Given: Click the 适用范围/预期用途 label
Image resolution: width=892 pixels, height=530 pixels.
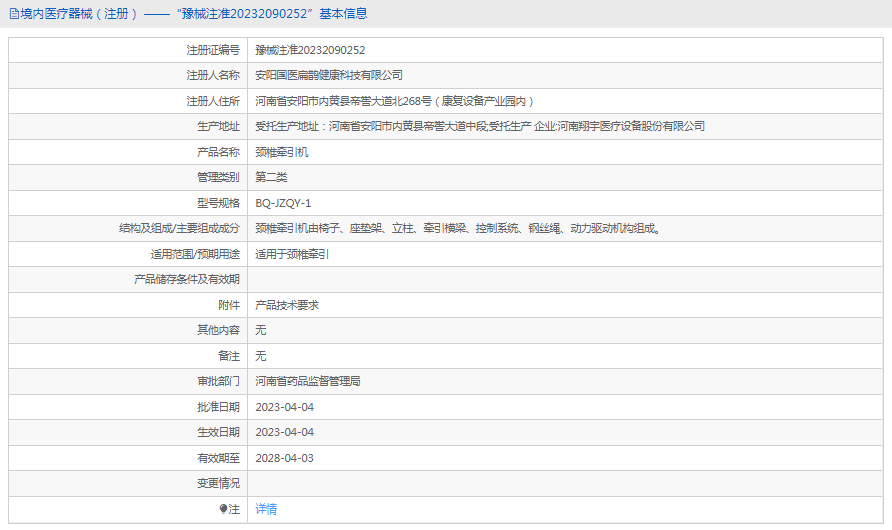Looking at the screenshot, I should point(195,254).
